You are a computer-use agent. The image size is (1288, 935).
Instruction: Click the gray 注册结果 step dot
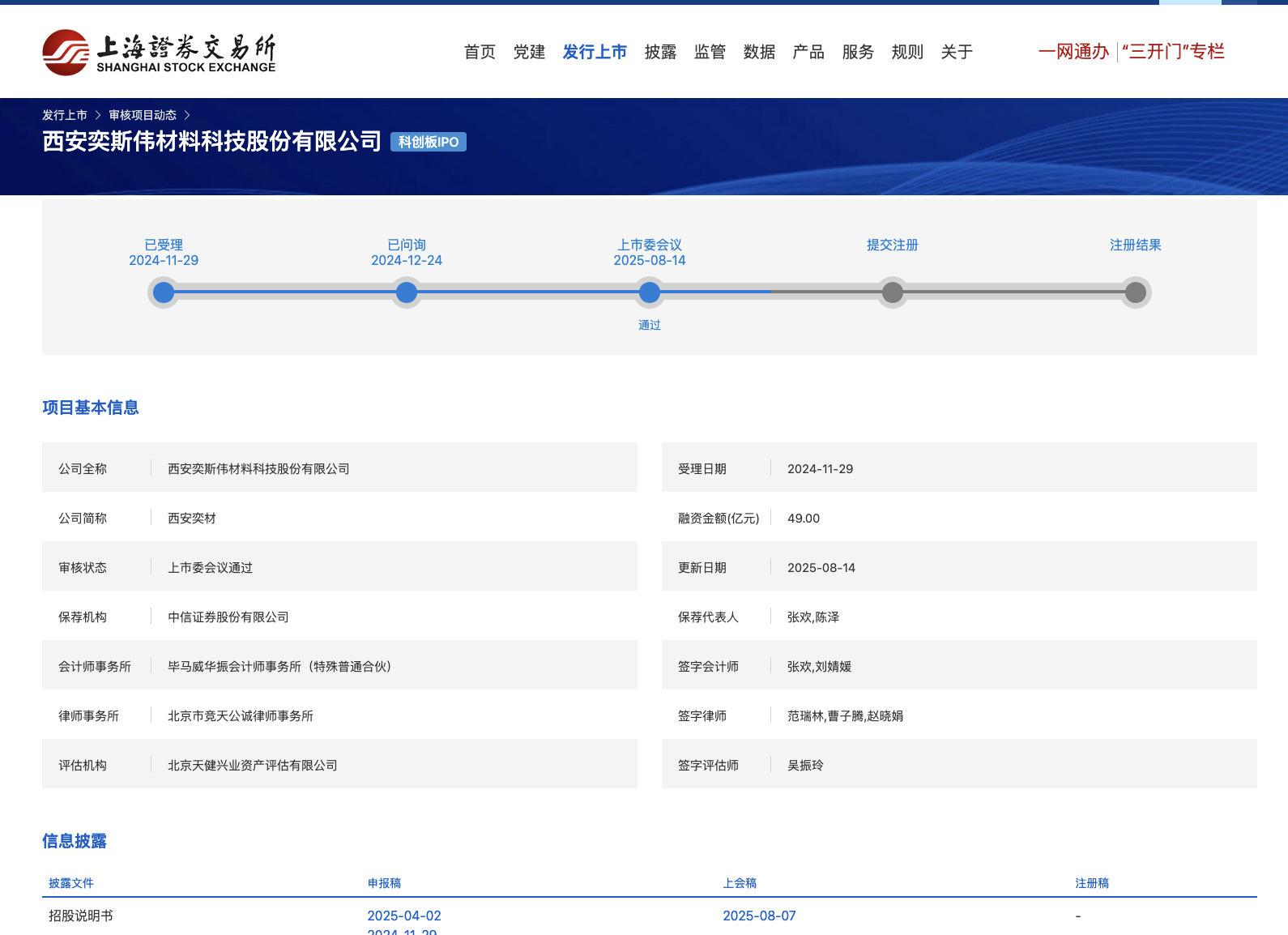(x=1136, y=292)
